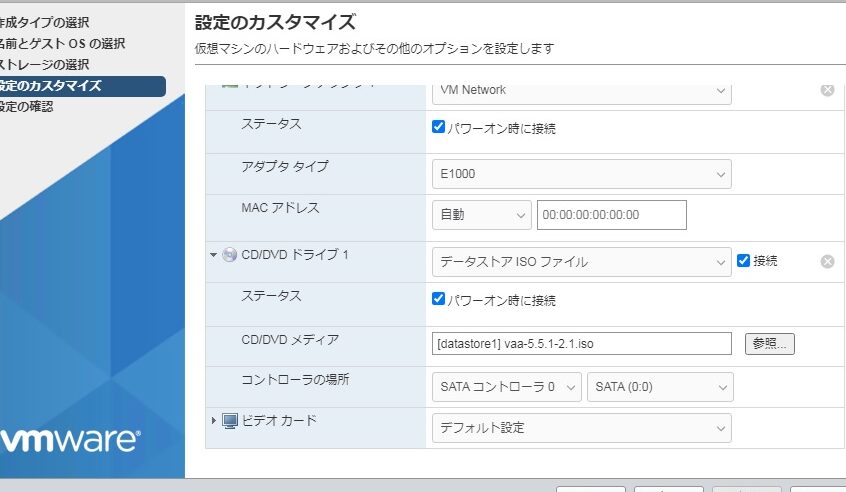Go to 設定の確認 wizard step
Screen dimensions: 846x492
26,107
